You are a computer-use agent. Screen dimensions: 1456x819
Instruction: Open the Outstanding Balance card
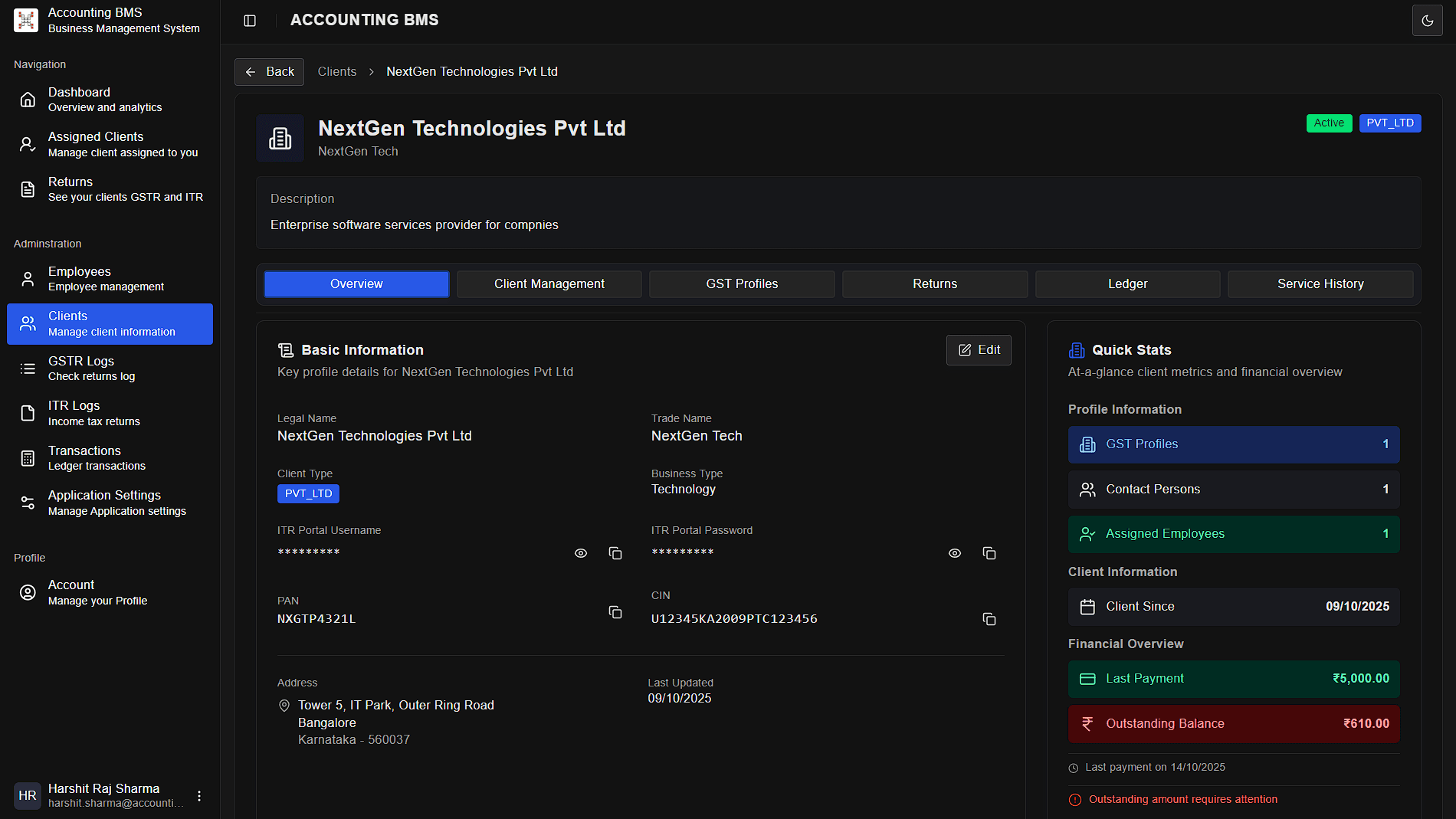click(x=1233, y=724)
